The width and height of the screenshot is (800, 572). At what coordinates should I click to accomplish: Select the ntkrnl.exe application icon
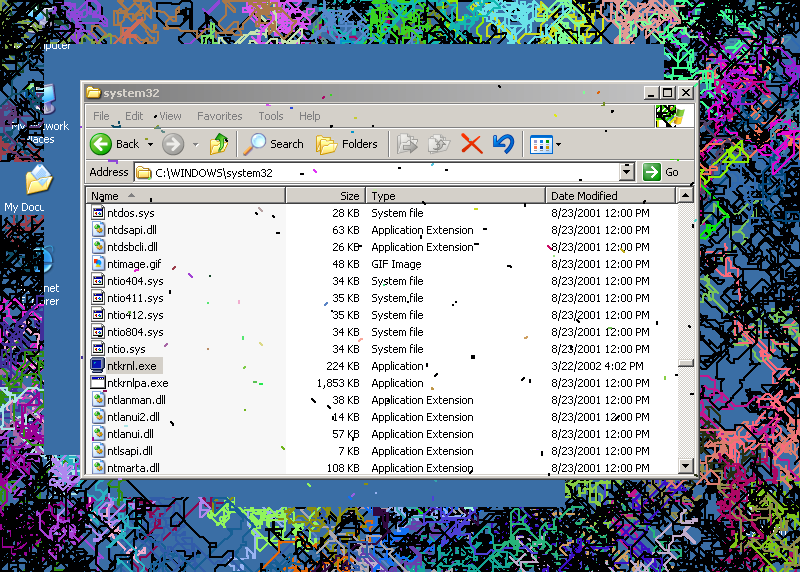(97, 365)
